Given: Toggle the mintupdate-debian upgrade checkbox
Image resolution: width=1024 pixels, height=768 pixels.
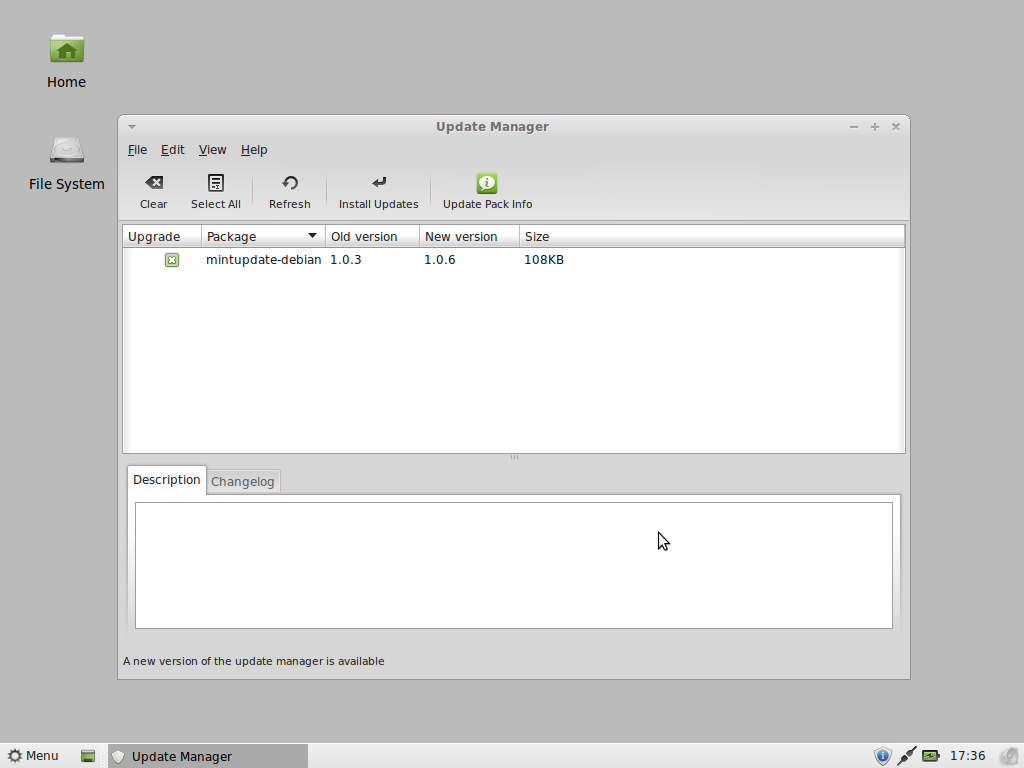Looking at the screenshot, I should click(172, 260).
